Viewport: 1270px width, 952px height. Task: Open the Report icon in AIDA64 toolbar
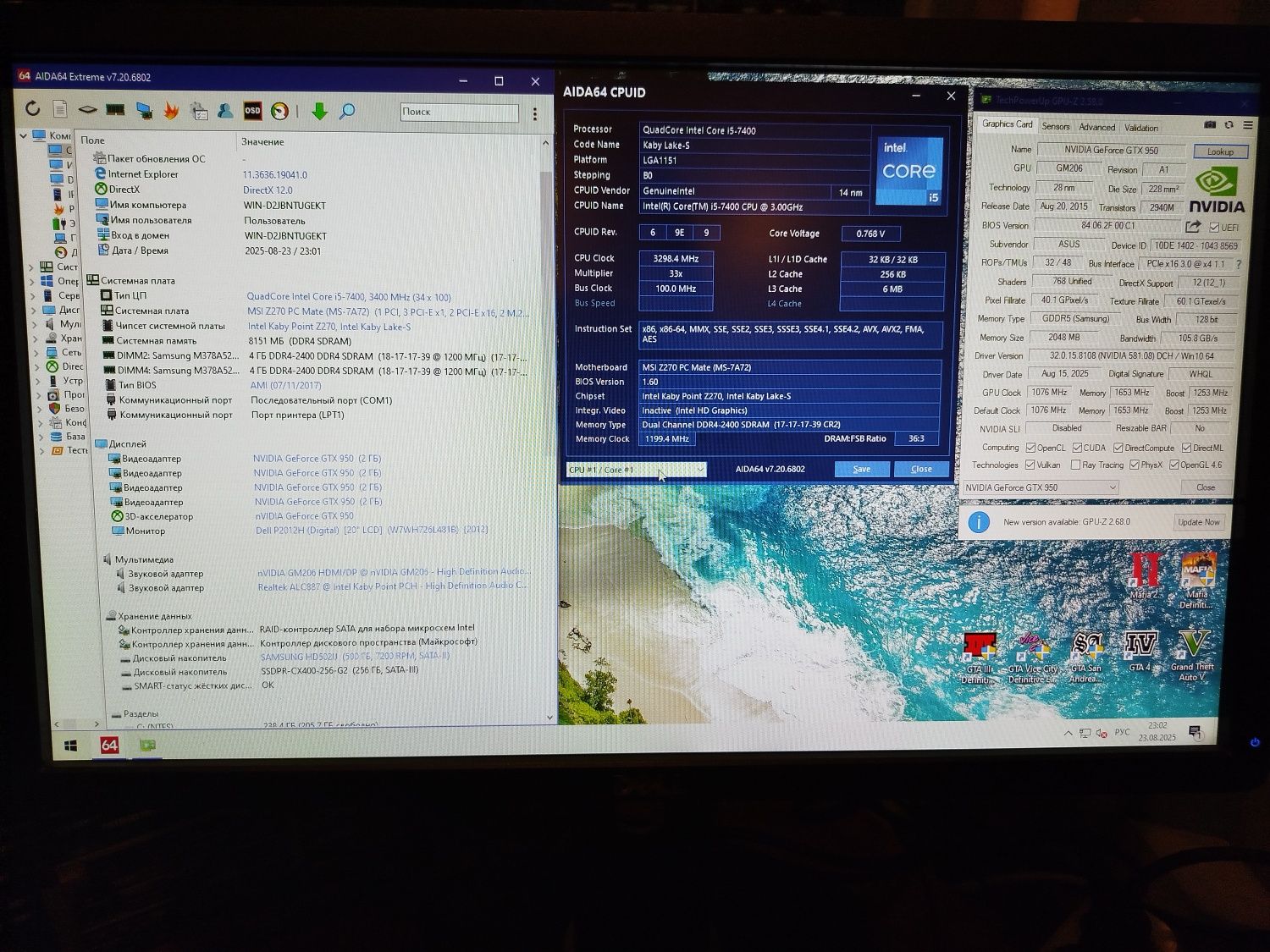[59, 109]
